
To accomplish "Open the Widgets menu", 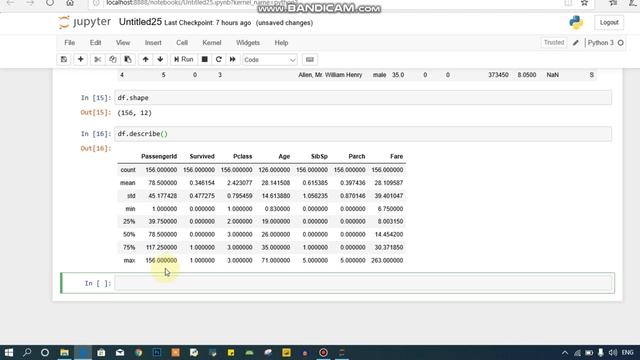I will (x=248, y=43).
